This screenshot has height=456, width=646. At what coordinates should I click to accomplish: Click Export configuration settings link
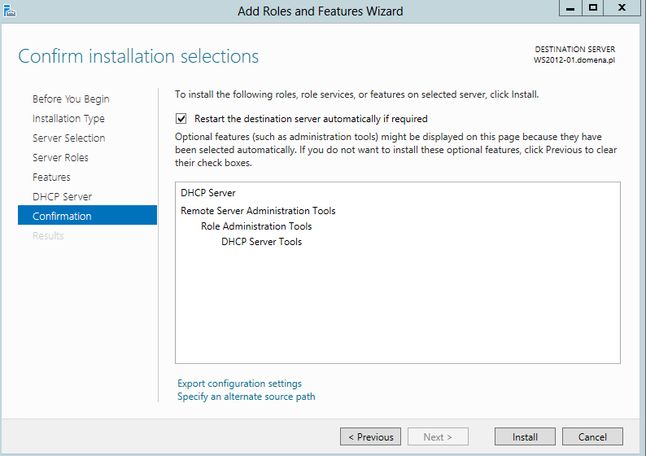239,384
